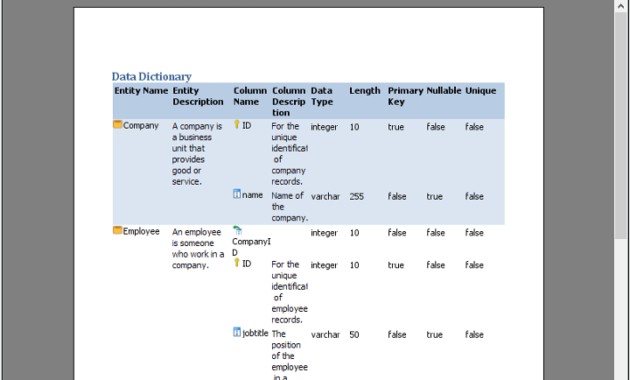This screenshot has height=380, width=630.
Task: Click Primary Key 'false' in name row
Action: click(397, 196)
